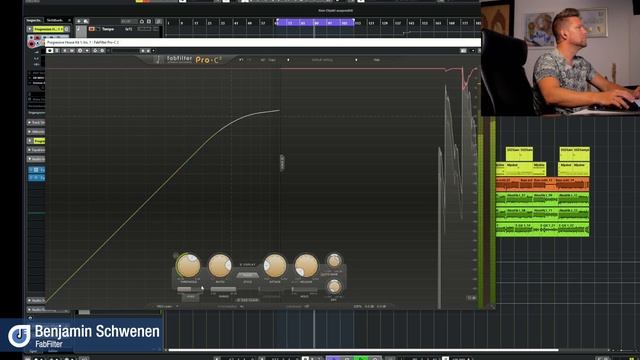Click the Hold slider under Release
The image size is (640, 360).
pos(304,289)
